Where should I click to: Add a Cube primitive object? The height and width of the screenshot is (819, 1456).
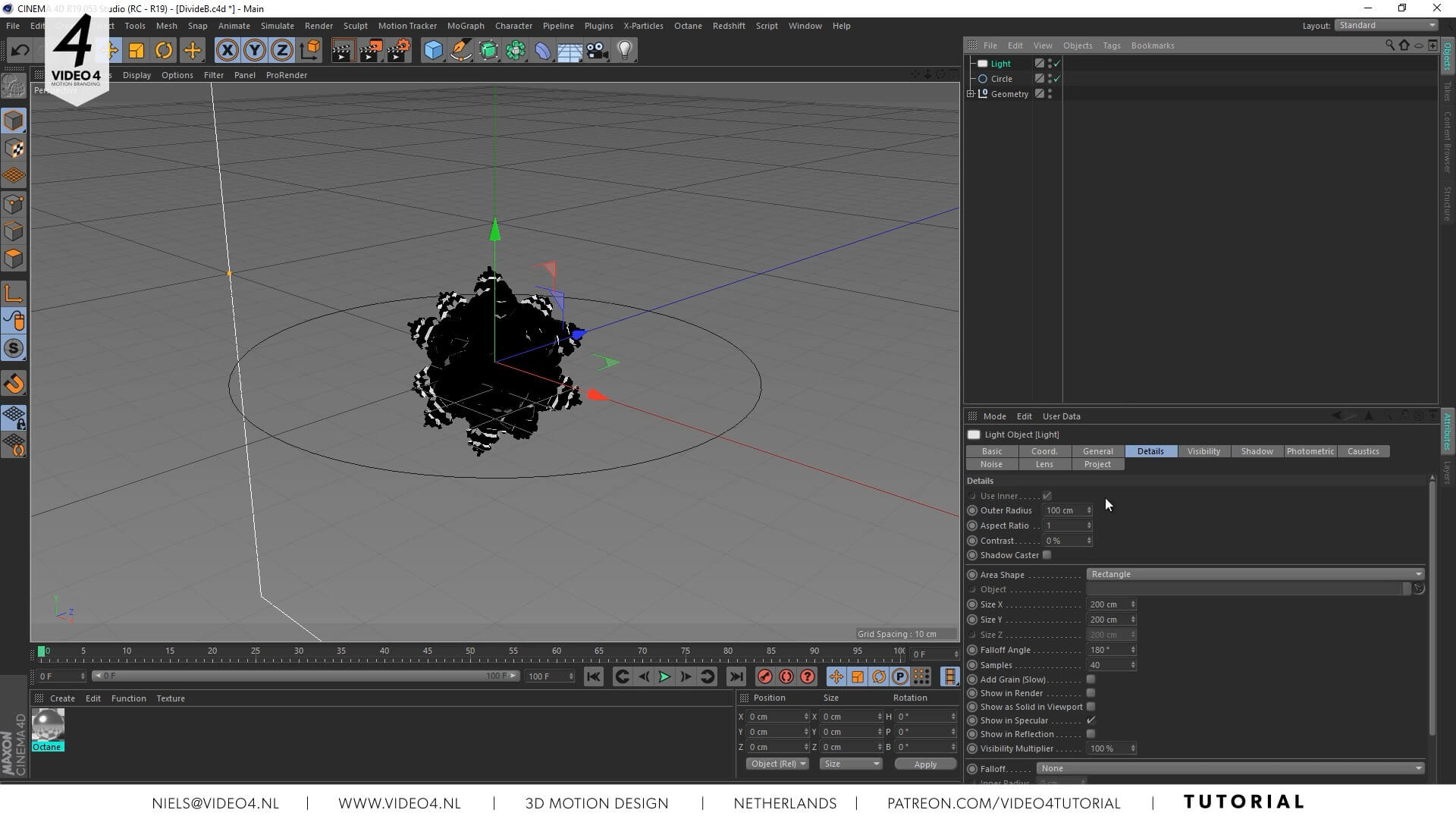433,51
